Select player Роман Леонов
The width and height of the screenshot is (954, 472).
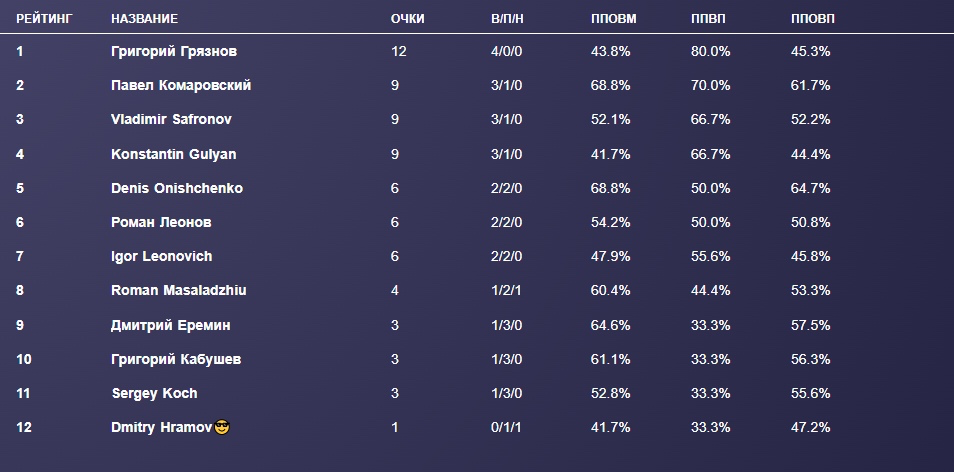[161, 222]
